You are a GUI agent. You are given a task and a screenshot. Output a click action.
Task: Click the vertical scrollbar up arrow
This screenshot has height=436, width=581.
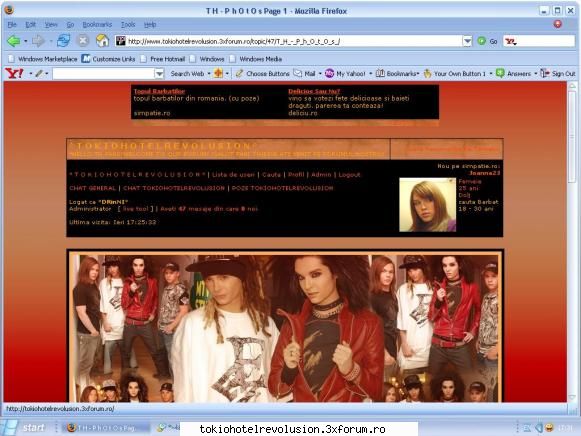point(572,86)
